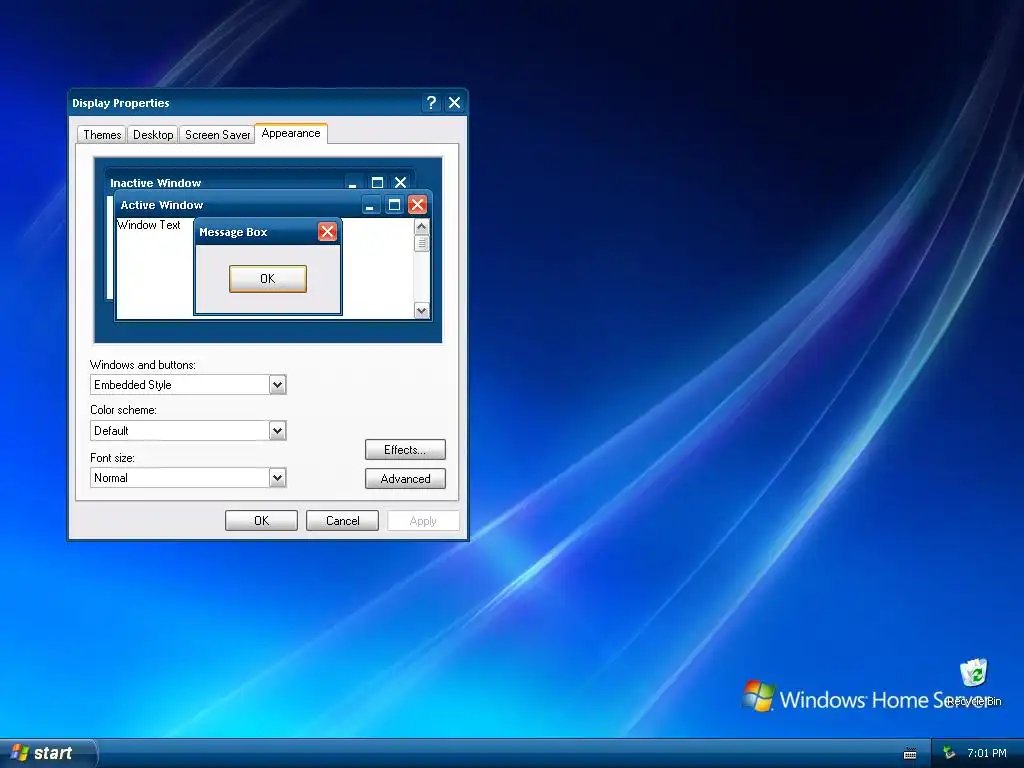Click the Advanced button
Viewport: 1024px width, 768px height.
405,479
